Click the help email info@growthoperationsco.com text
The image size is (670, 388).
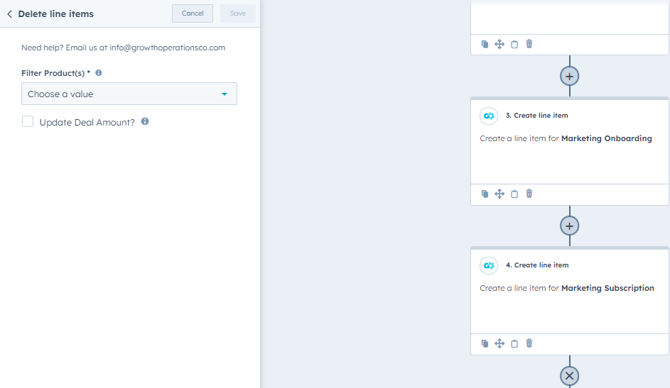point(168,48)
